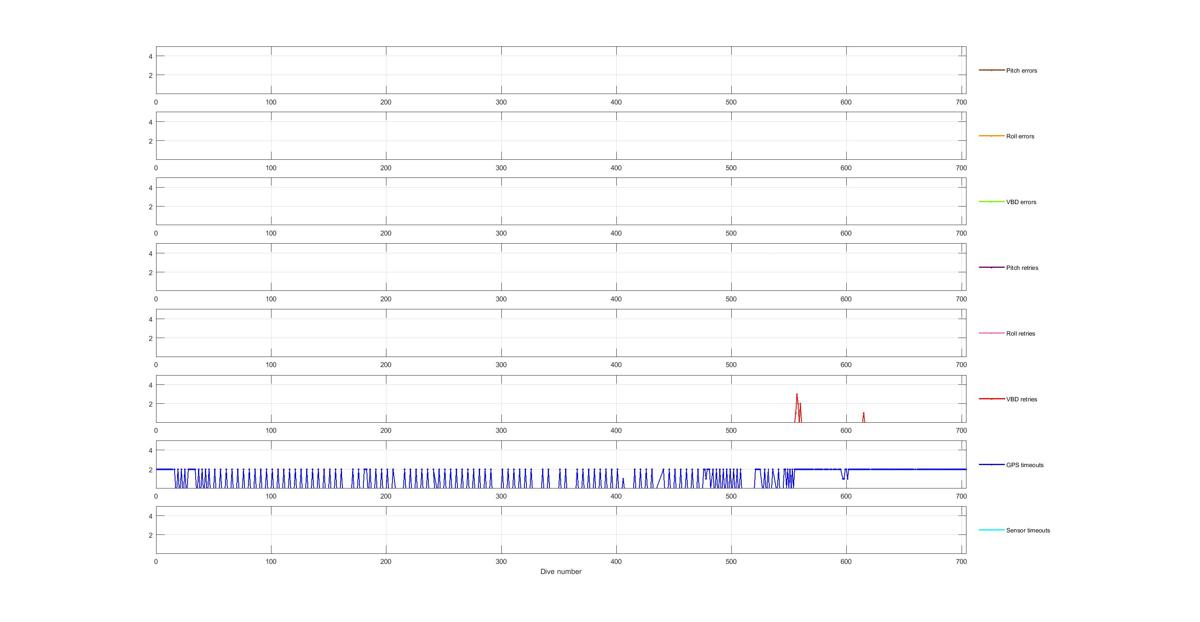
Task: Click the smaller red VBD retries spike after dive 600
Action: [863, 417]
